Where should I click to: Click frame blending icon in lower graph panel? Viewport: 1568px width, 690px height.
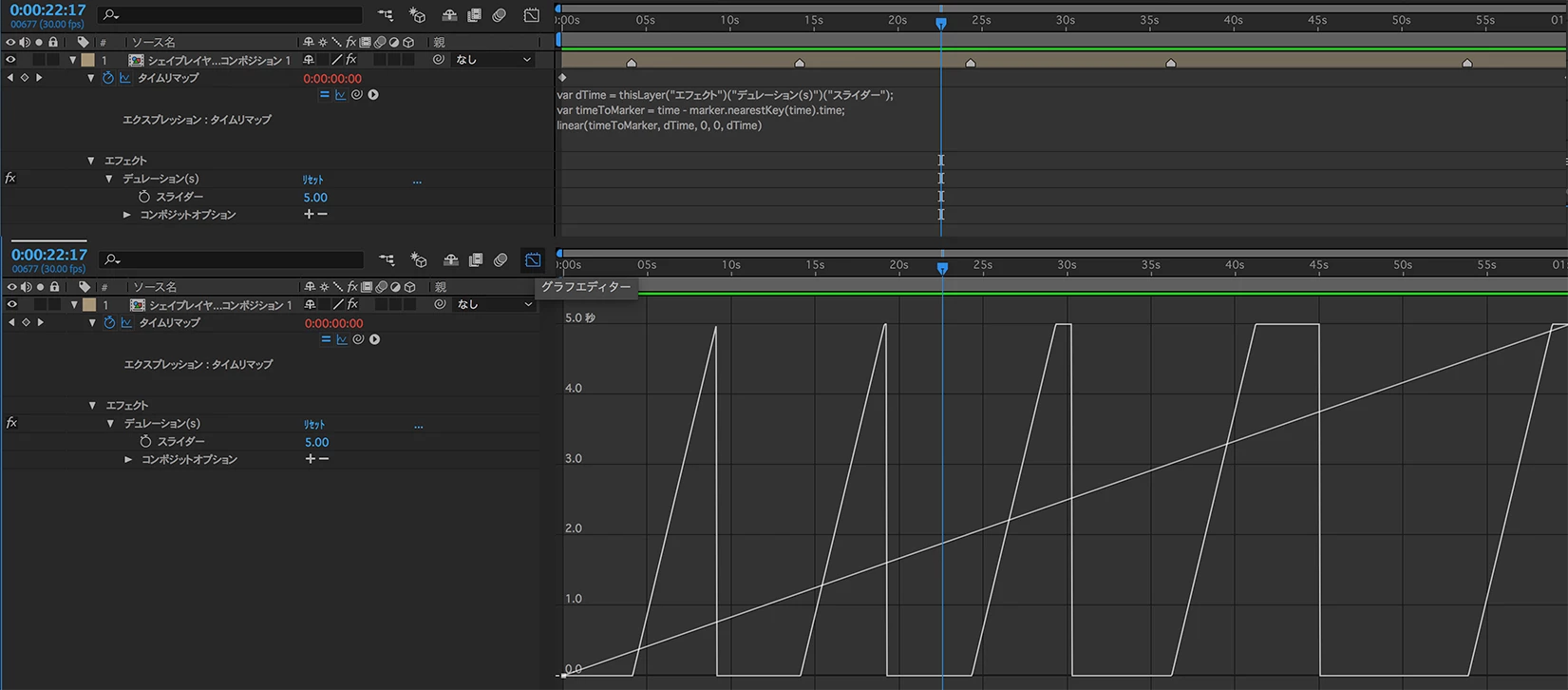click(x=476, y=259)
